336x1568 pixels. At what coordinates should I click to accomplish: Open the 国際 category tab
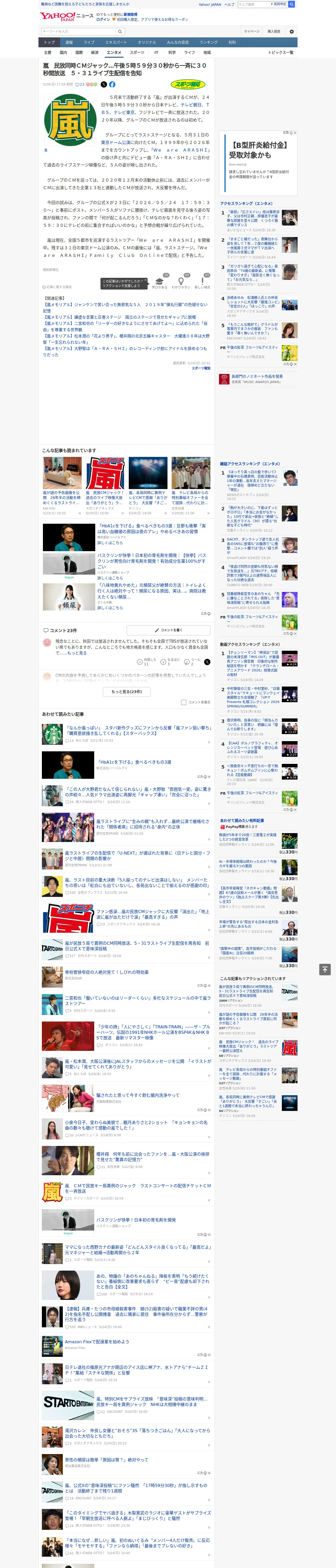coord(79,52)
